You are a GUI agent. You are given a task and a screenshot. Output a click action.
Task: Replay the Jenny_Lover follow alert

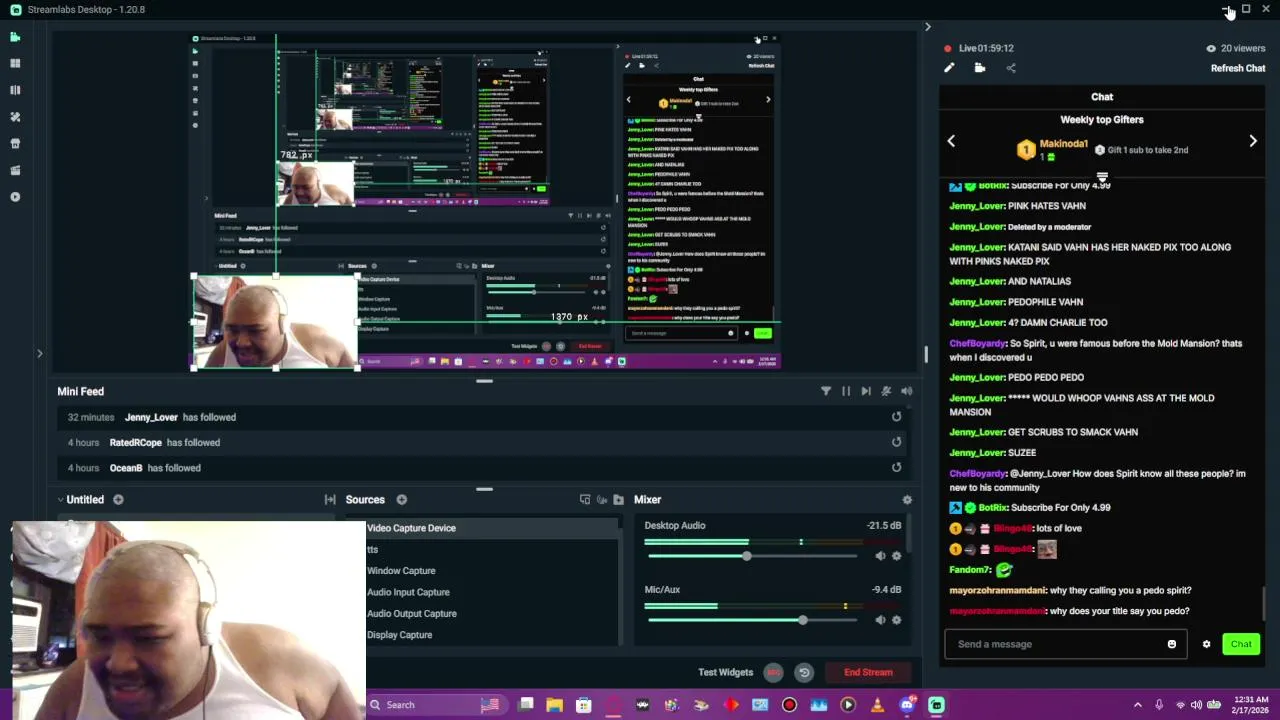coord(896,417)
